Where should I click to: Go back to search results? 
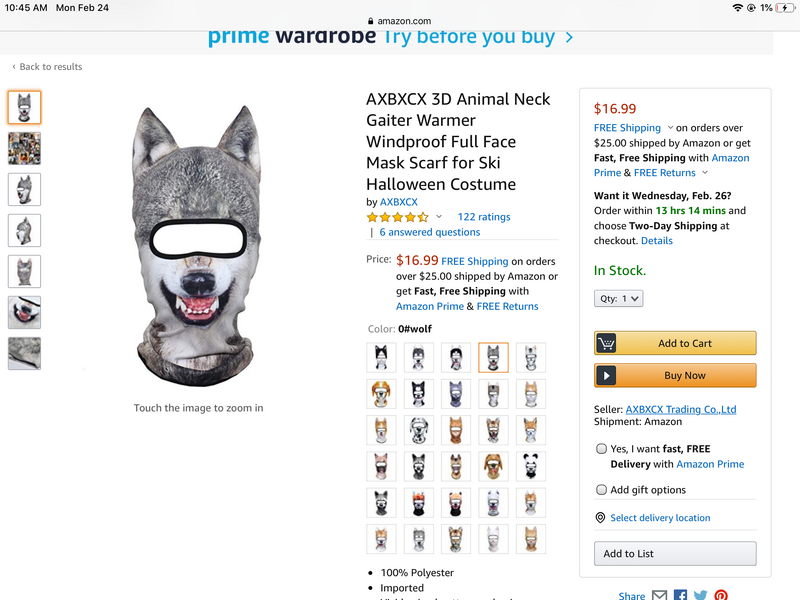point(47,67)
